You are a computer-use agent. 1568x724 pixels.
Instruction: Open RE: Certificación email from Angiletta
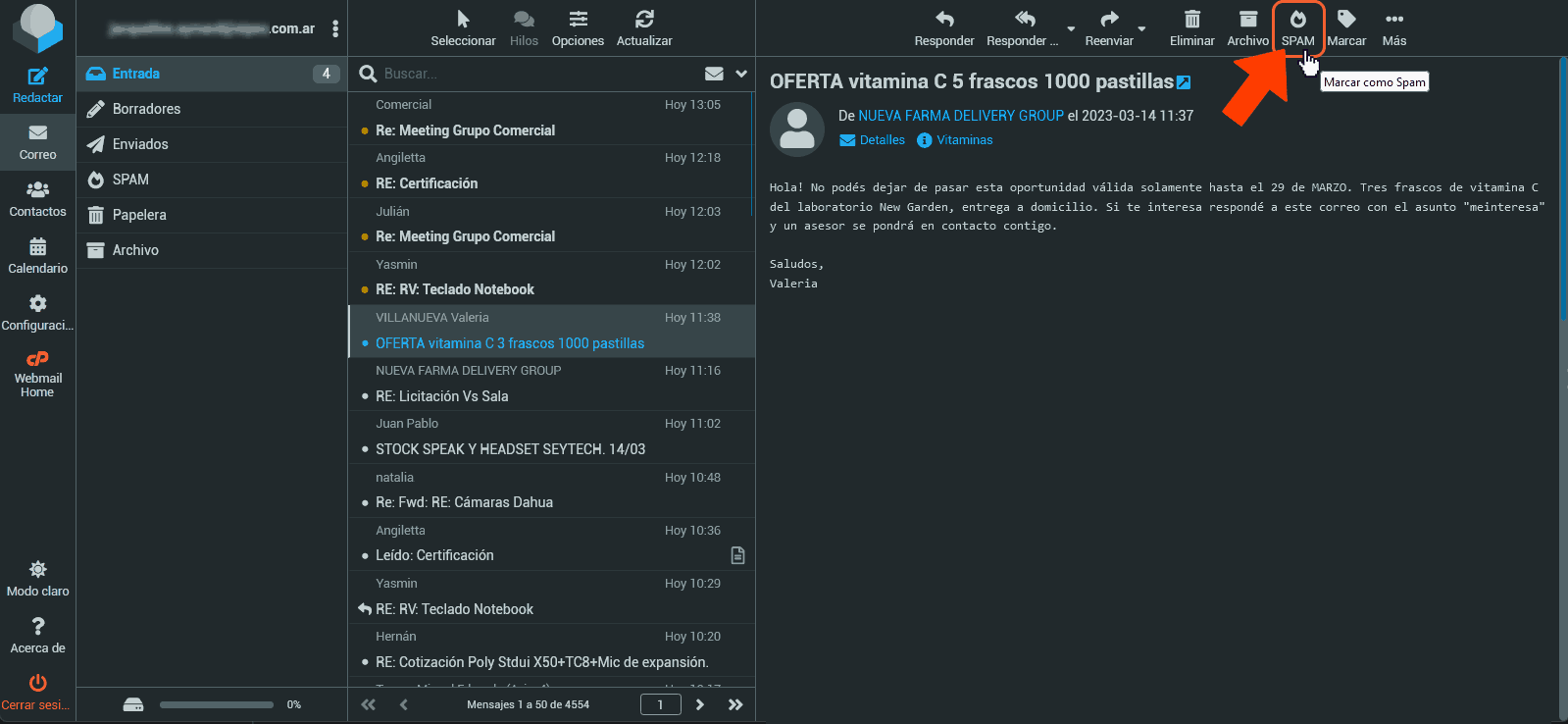(x=551, y=172)
